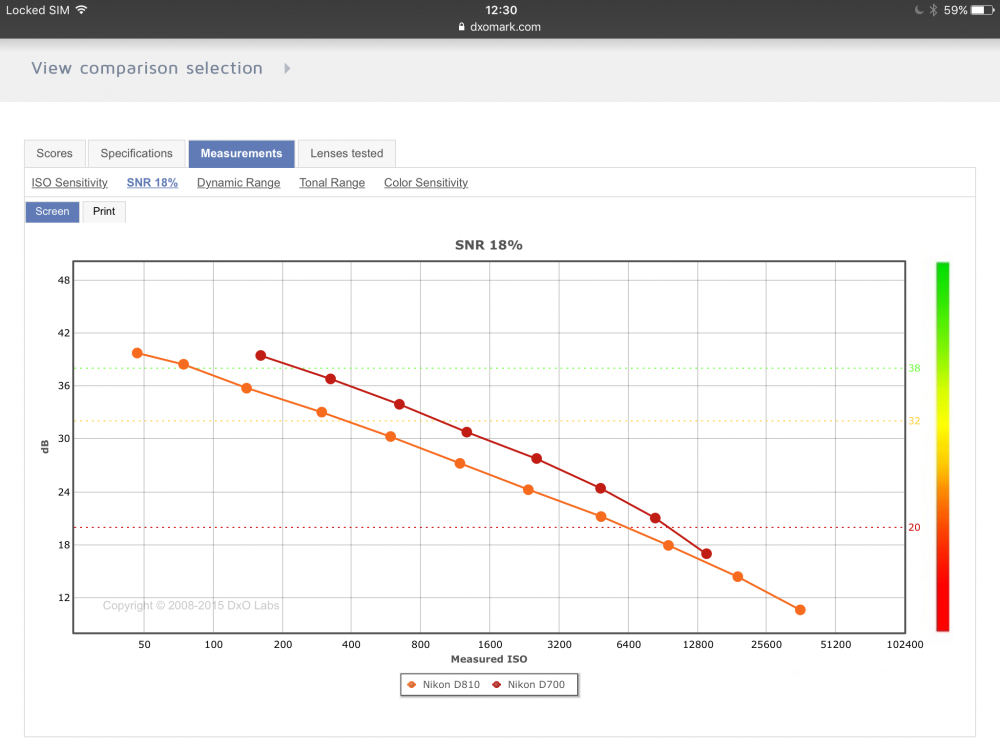The height and width of the screenshot is (750, 1000).
Task: Tap the dxomark.com address bar
Action: 499,27
